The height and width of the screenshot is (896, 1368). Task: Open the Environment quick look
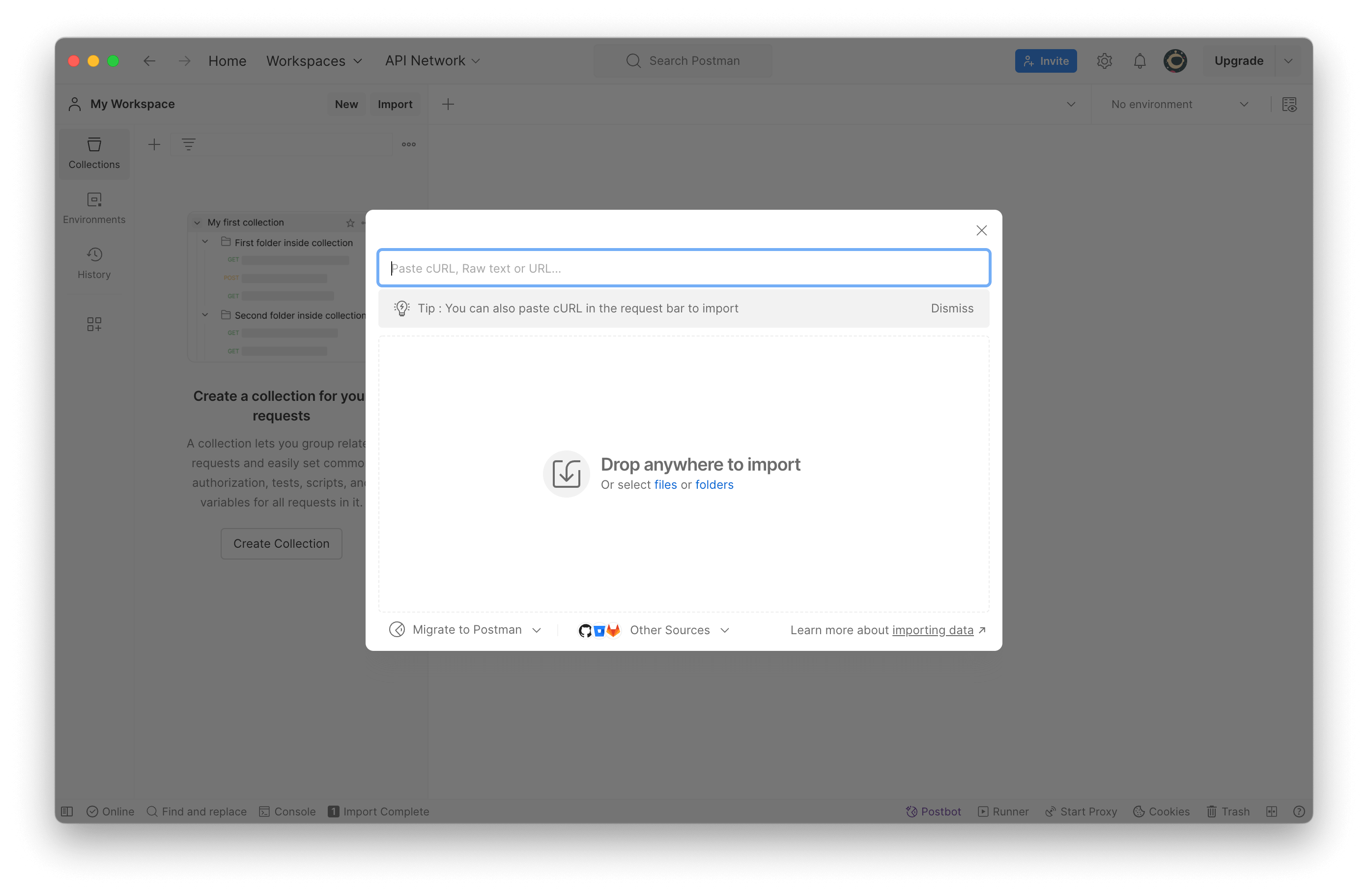tap(1289, 104)
